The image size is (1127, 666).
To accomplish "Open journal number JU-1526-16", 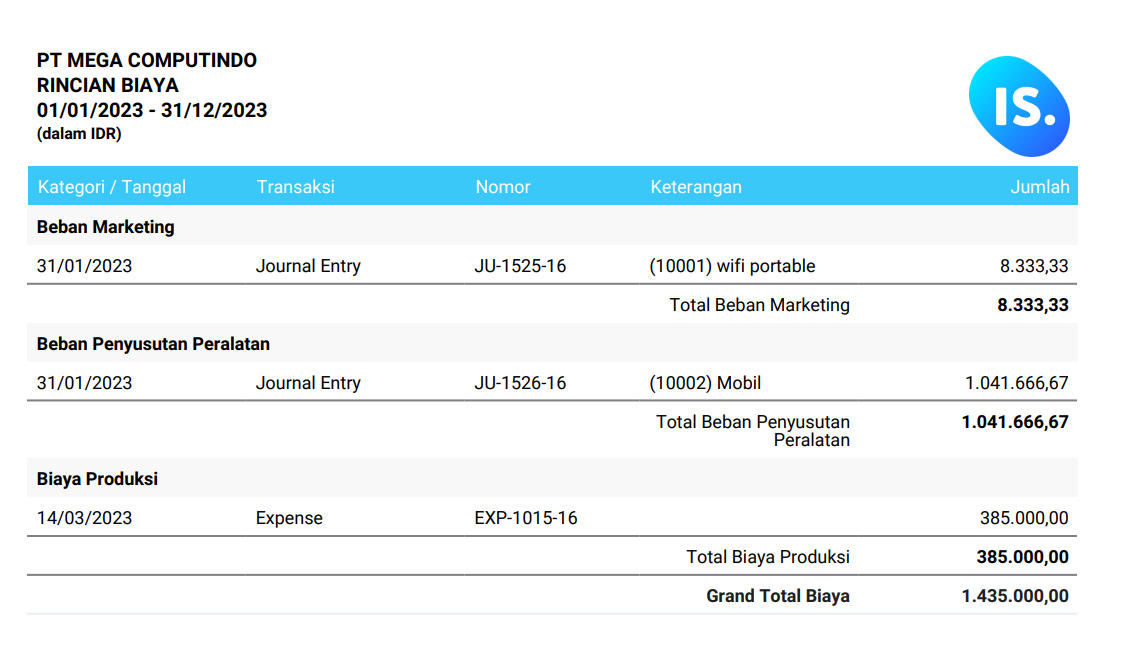I will (520, 383).
